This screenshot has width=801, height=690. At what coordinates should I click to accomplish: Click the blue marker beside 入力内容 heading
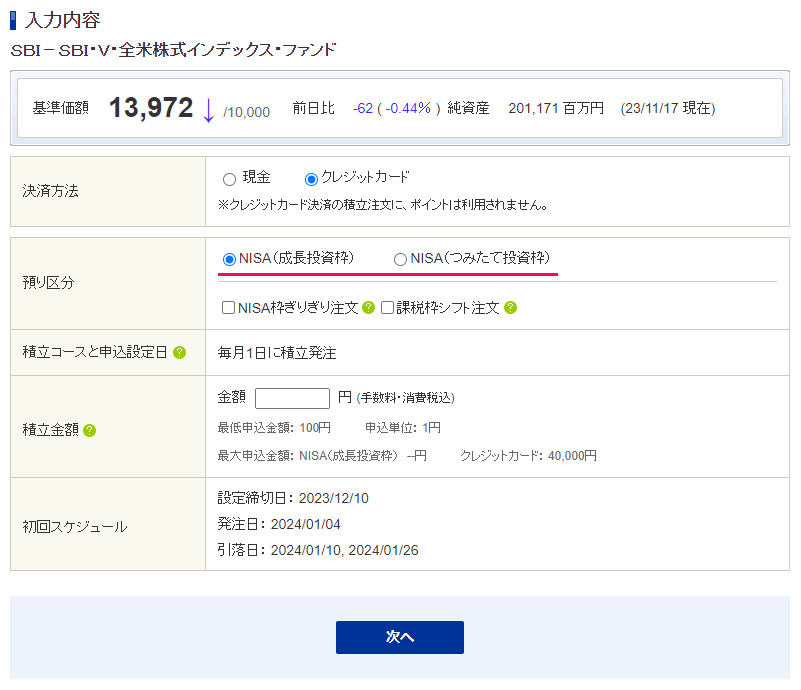click(13, 19)
